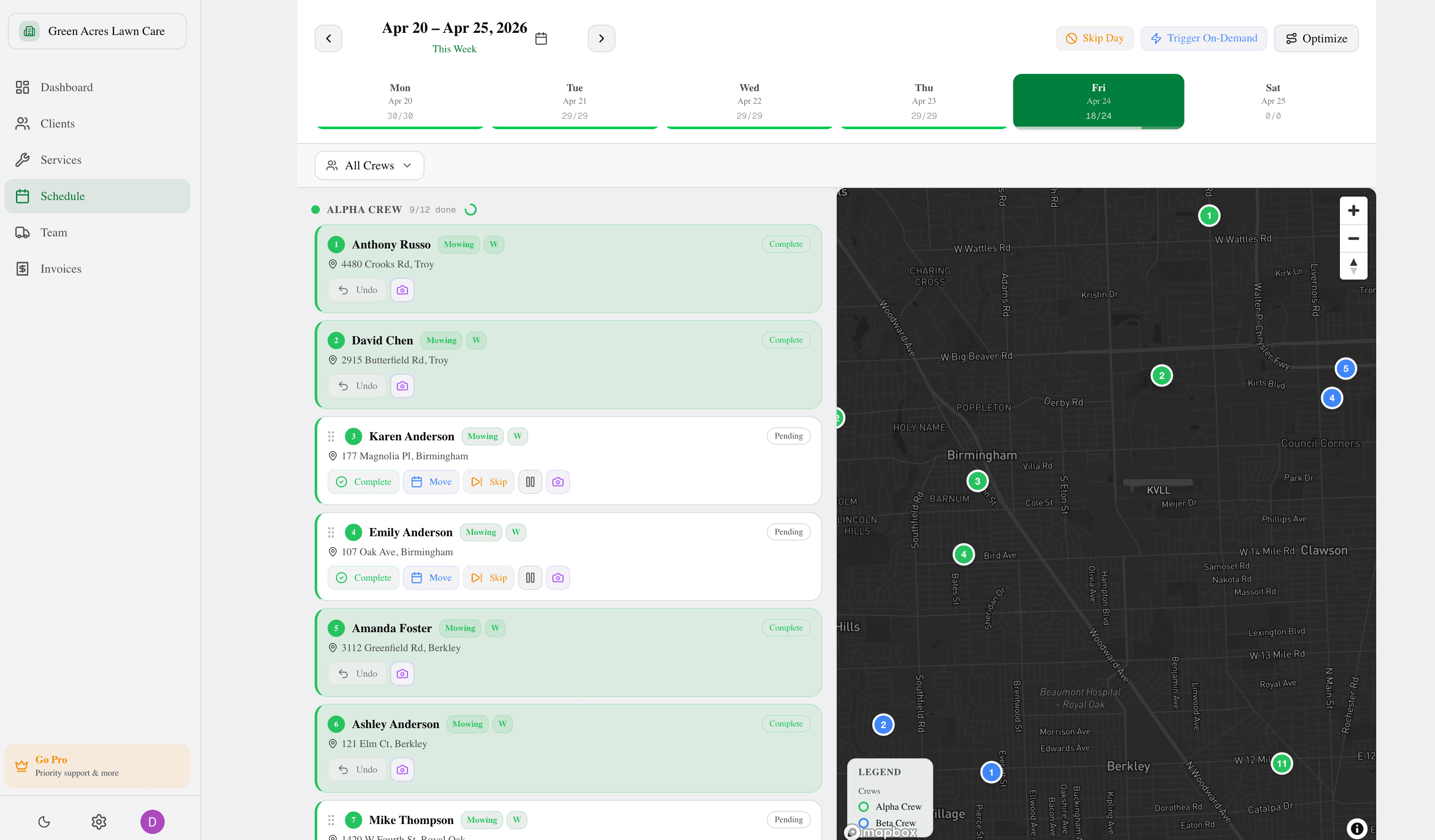This screenshot has width=1435, height=840.
Task: Select Wed Apr 22 day tab
Action: (x=749, y=101)
